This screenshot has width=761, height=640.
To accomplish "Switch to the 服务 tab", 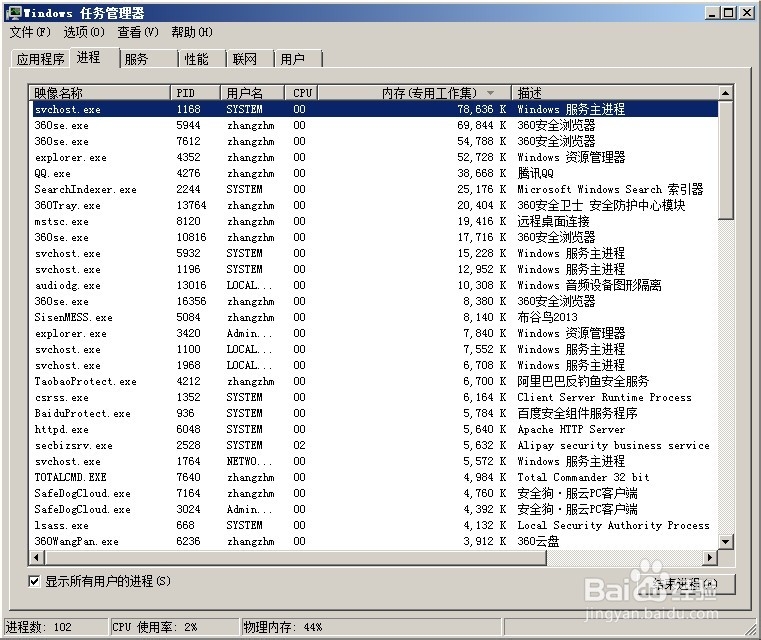I will tap(149, 59).
